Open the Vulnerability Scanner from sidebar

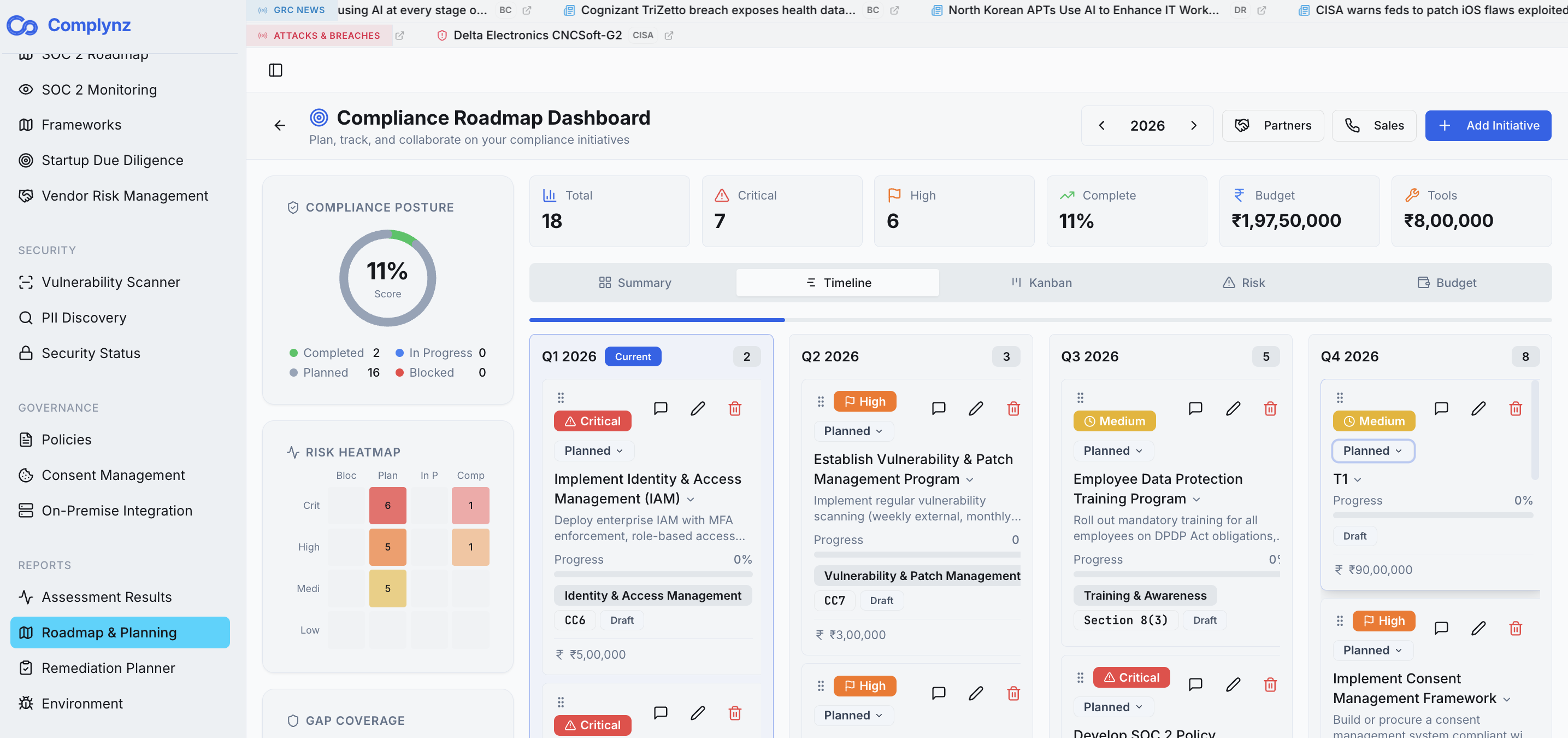111,282
